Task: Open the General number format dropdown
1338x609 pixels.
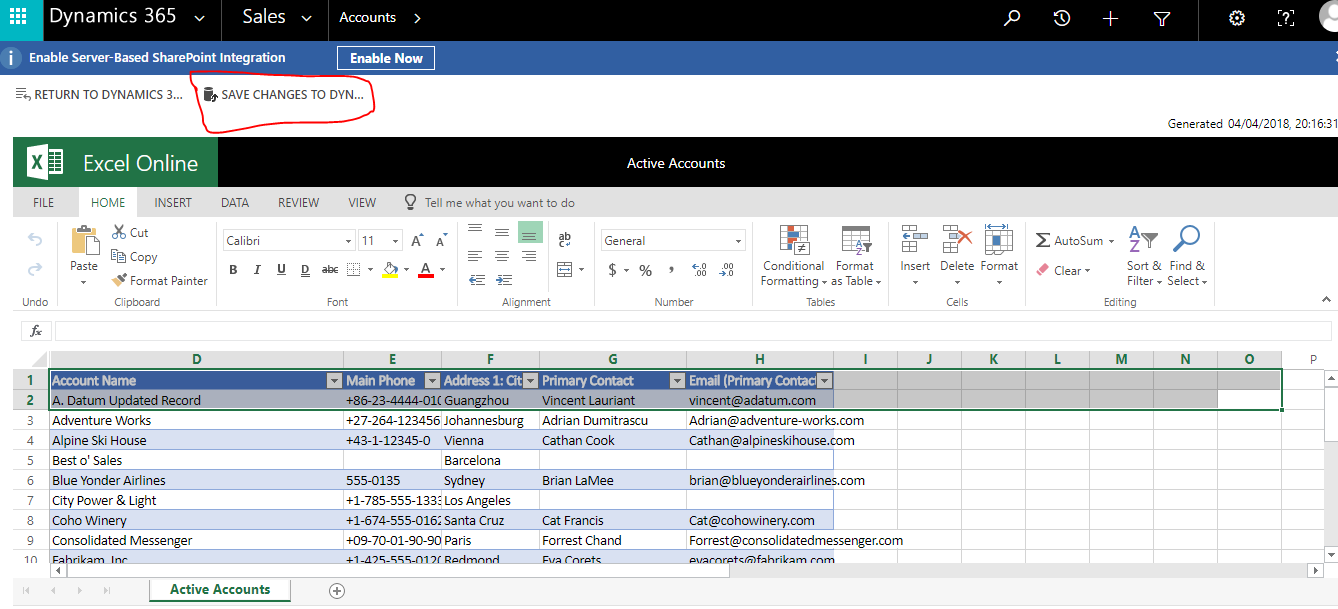Action: coord(739,241)
